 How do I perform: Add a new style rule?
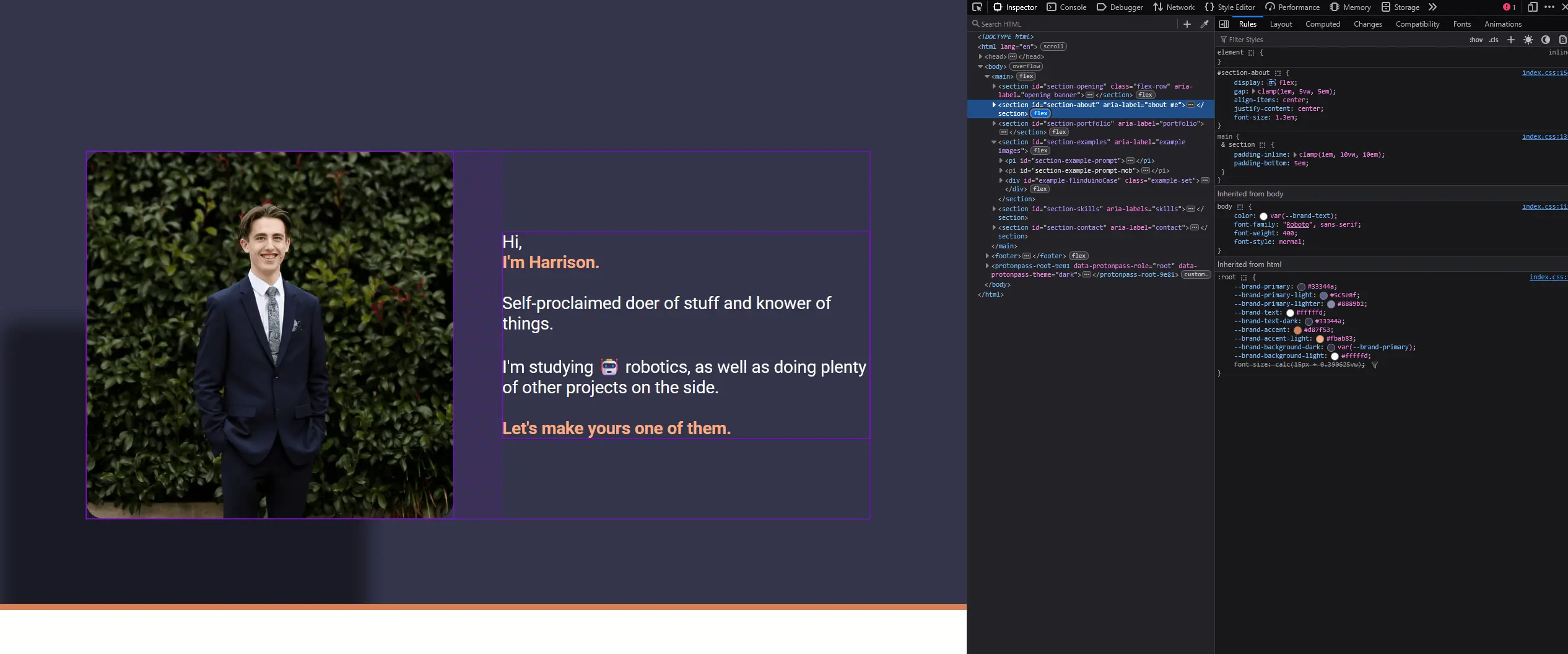1510,40
